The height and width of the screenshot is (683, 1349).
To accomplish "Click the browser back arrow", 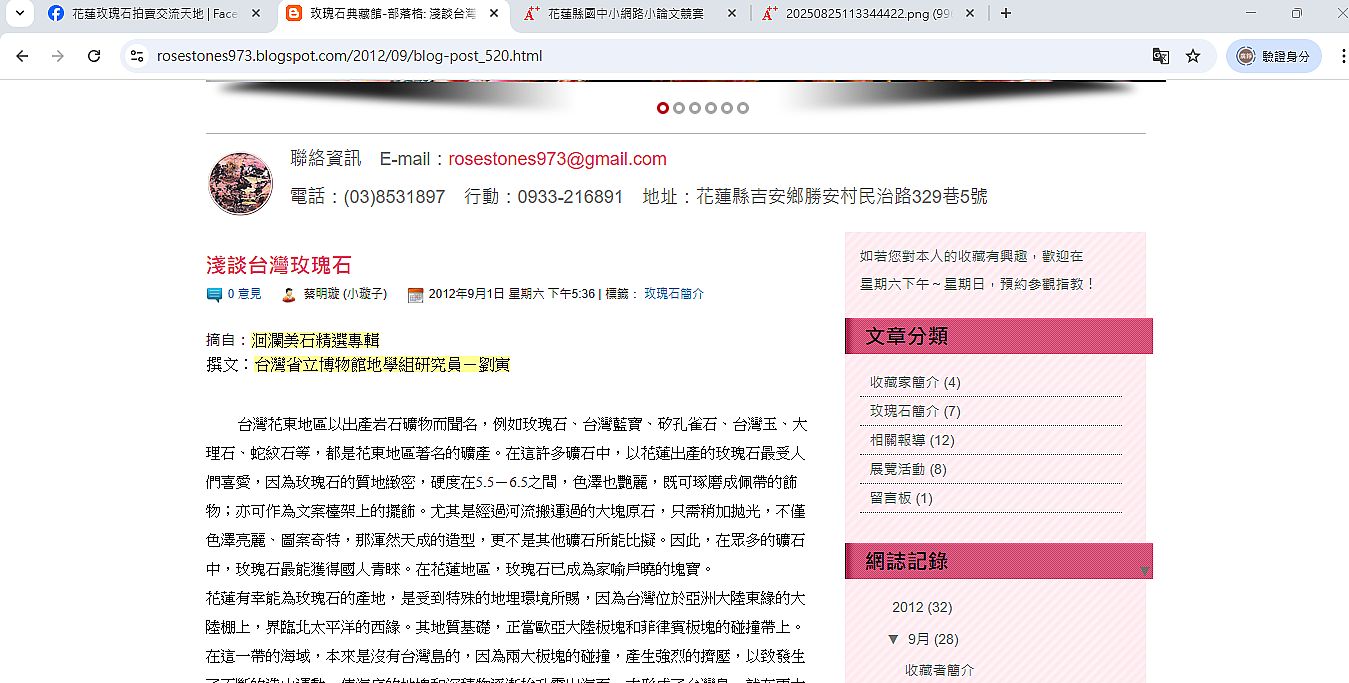I will pos(22,56).
